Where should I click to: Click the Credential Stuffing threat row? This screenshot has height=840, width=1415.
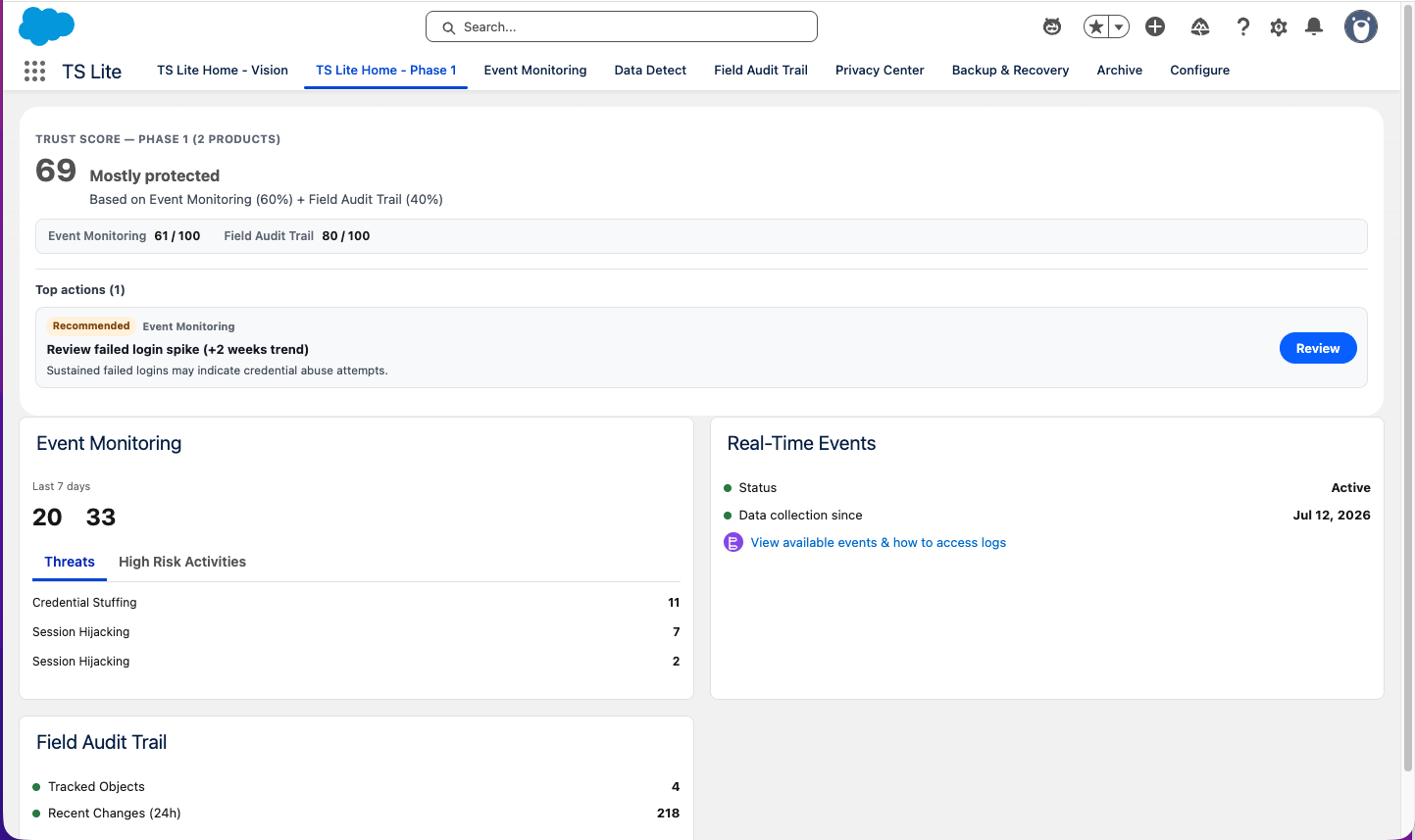(x=356, y=603)
